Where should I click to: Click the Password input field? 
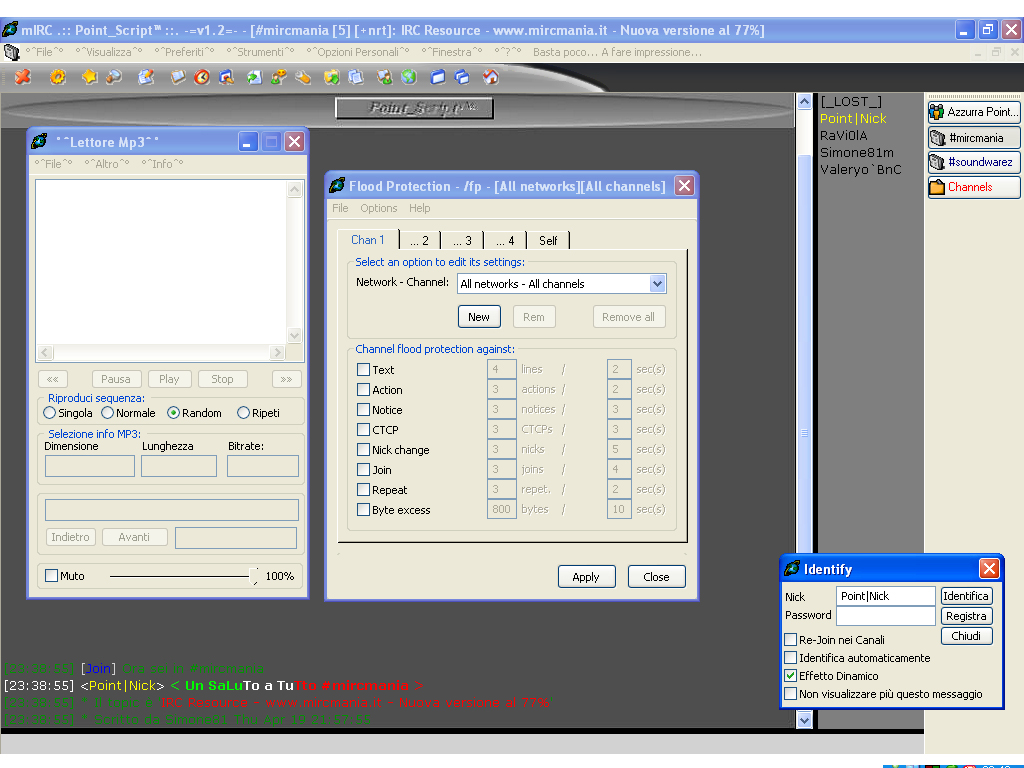click(x=885, y=616)
